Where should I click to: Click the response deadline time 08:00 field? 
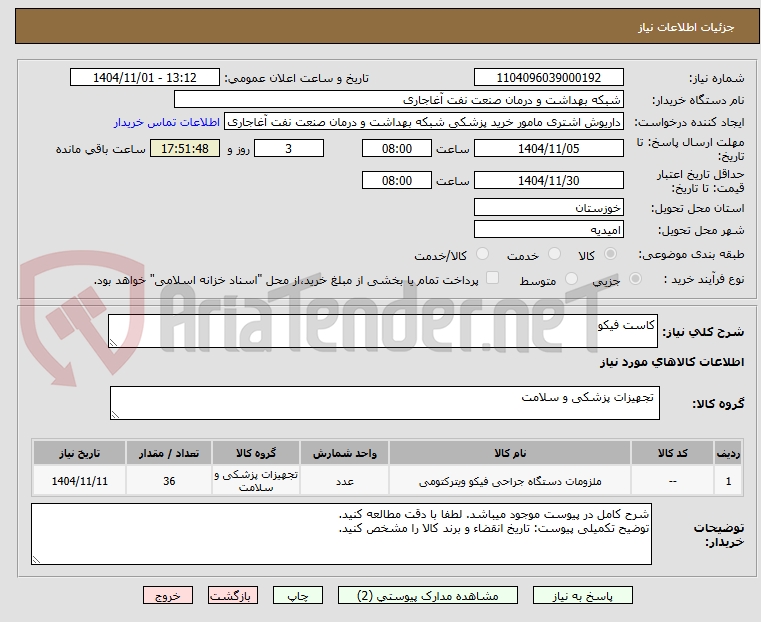point(397,148)
